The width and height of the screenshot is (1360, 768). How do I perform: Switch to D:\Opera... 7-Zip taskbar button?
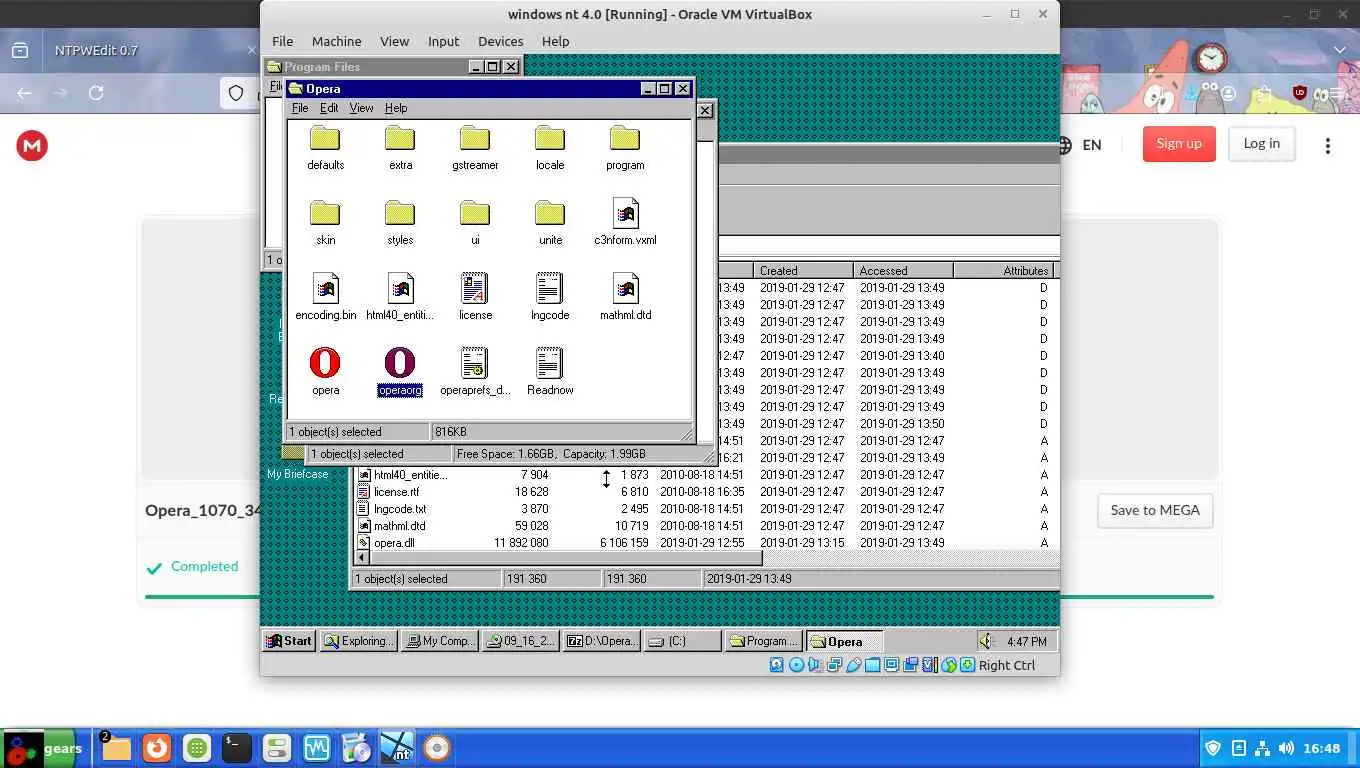click(601, 641)
